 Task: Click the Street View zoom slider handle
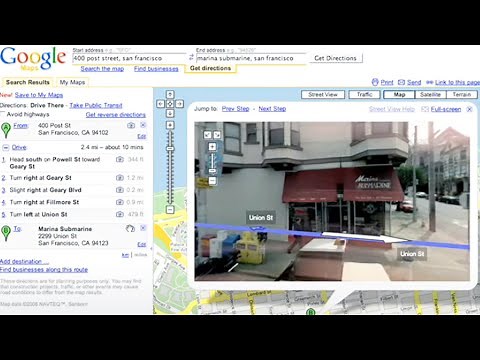pyautogui.click(x=212, y=171)
